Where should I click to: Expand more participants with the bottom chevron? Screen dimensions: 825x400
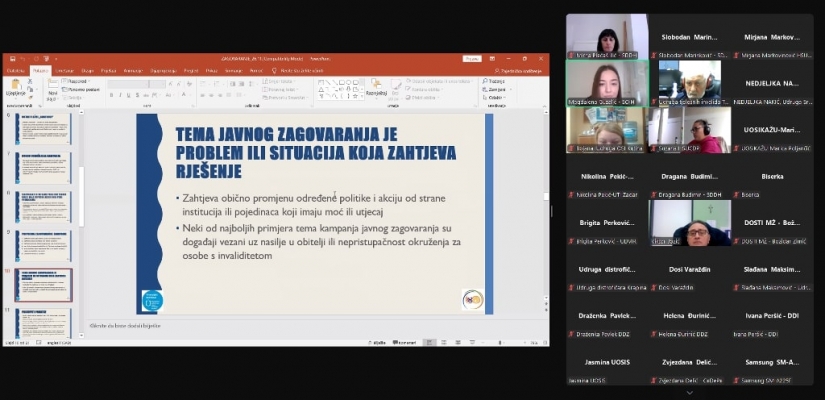point(689,392)
